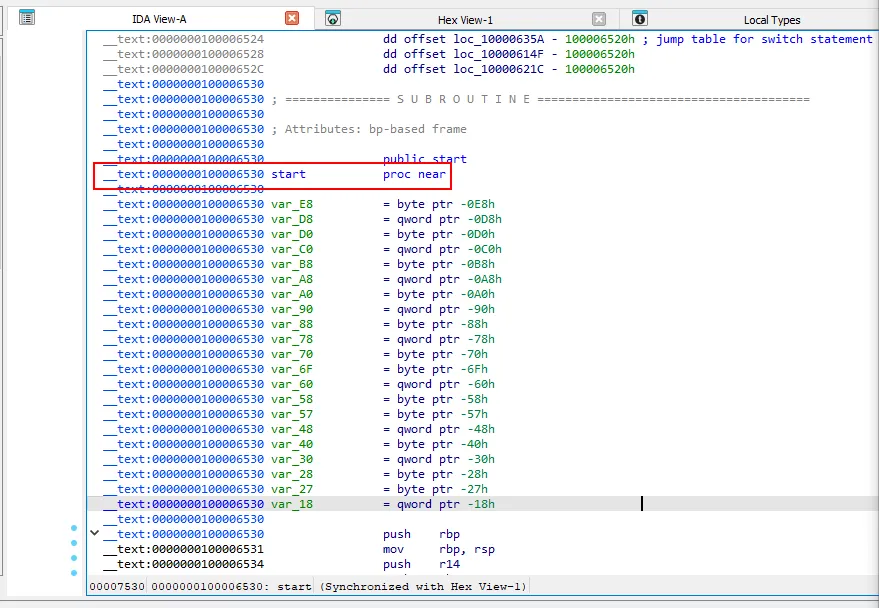The image size is (879, 608).
Task: Open the Local Types tab
Action: [771, 20]
